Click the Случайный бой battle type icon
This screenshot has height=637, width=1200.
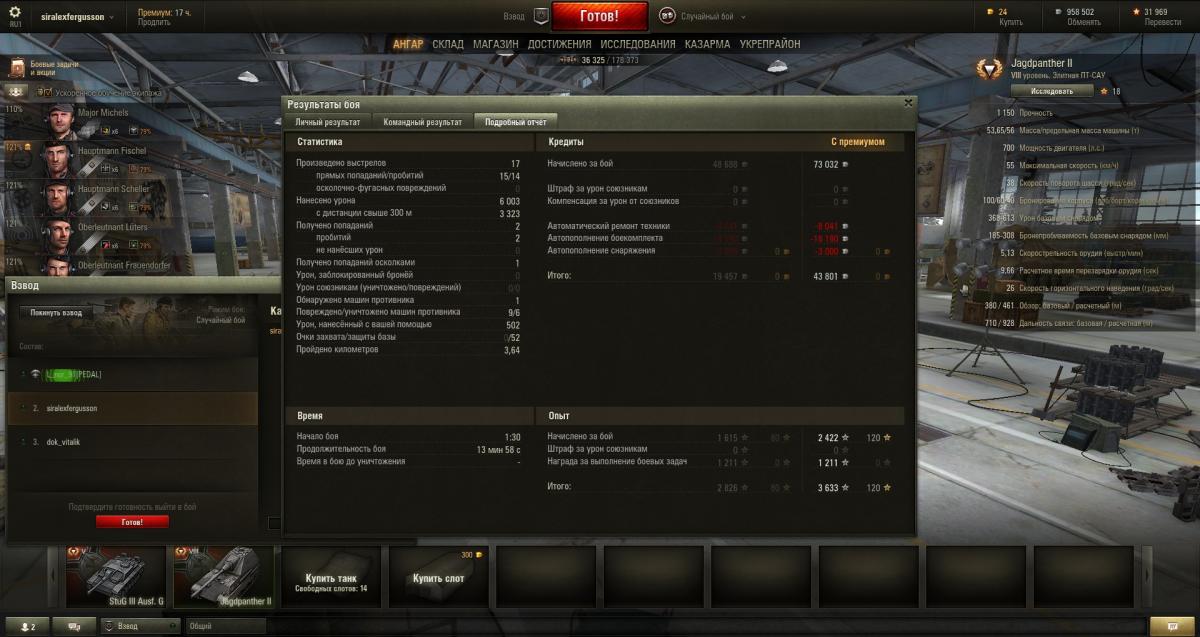667,16
